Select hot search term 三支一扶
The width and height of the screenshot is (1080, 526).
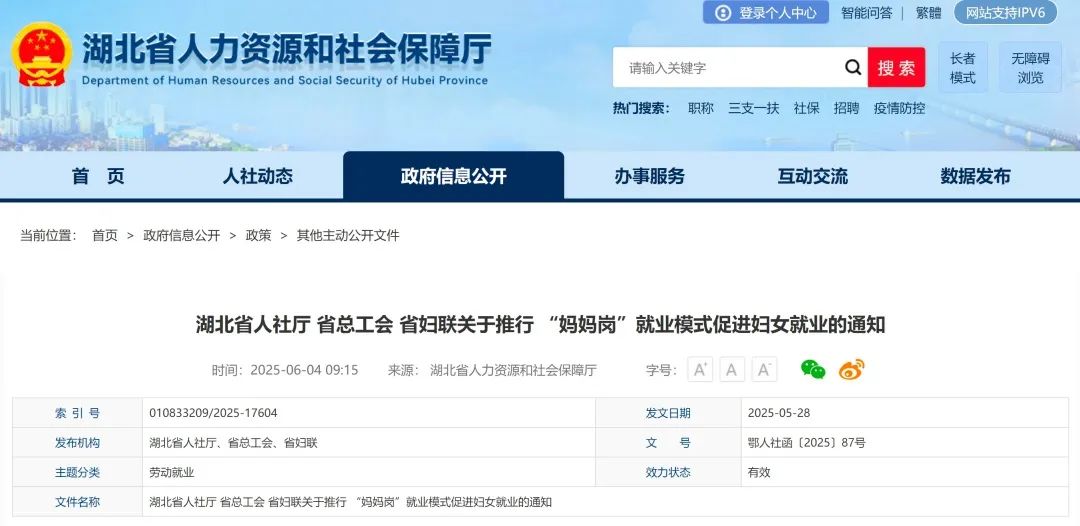[x=754, y=108]
